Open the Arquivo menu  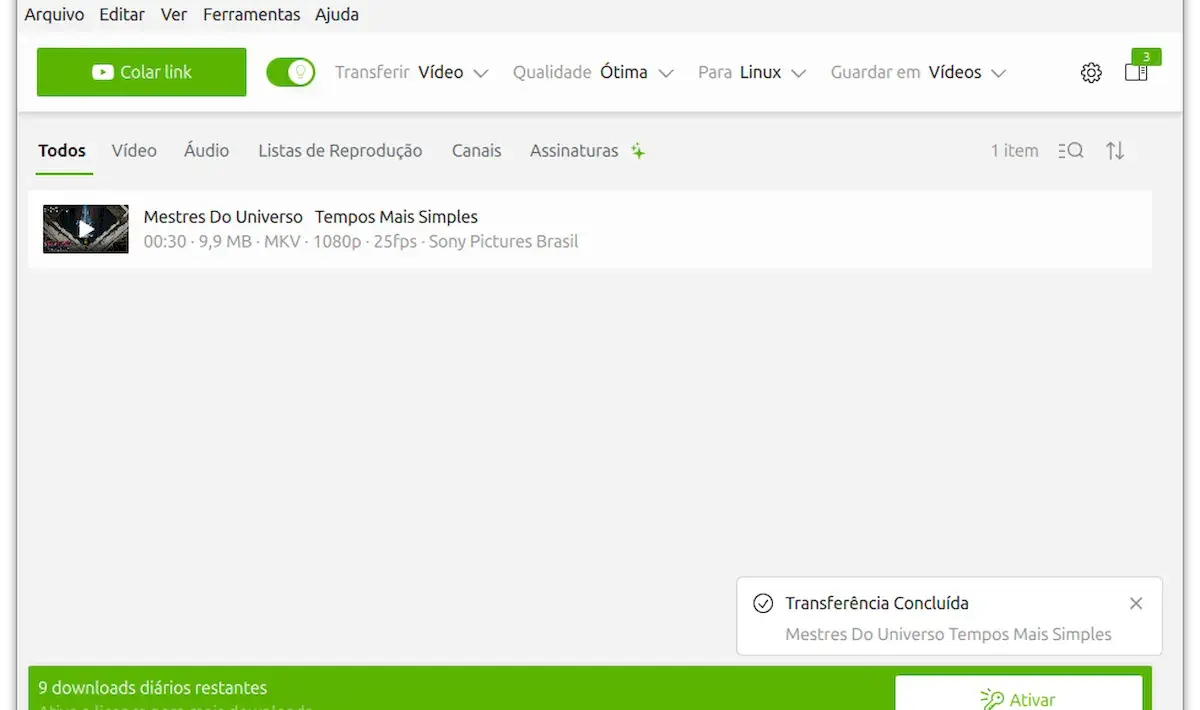coord(54,14)
